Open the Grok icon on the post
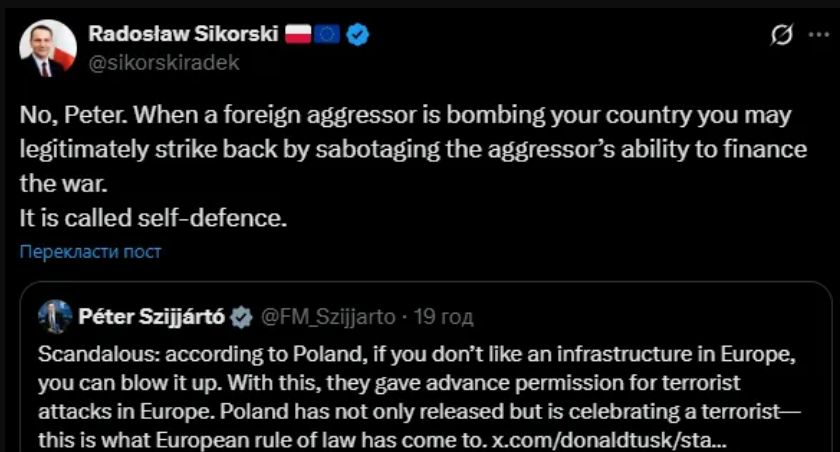The width and height of the screenshot is (840, 452). click(x=783, y=35)
